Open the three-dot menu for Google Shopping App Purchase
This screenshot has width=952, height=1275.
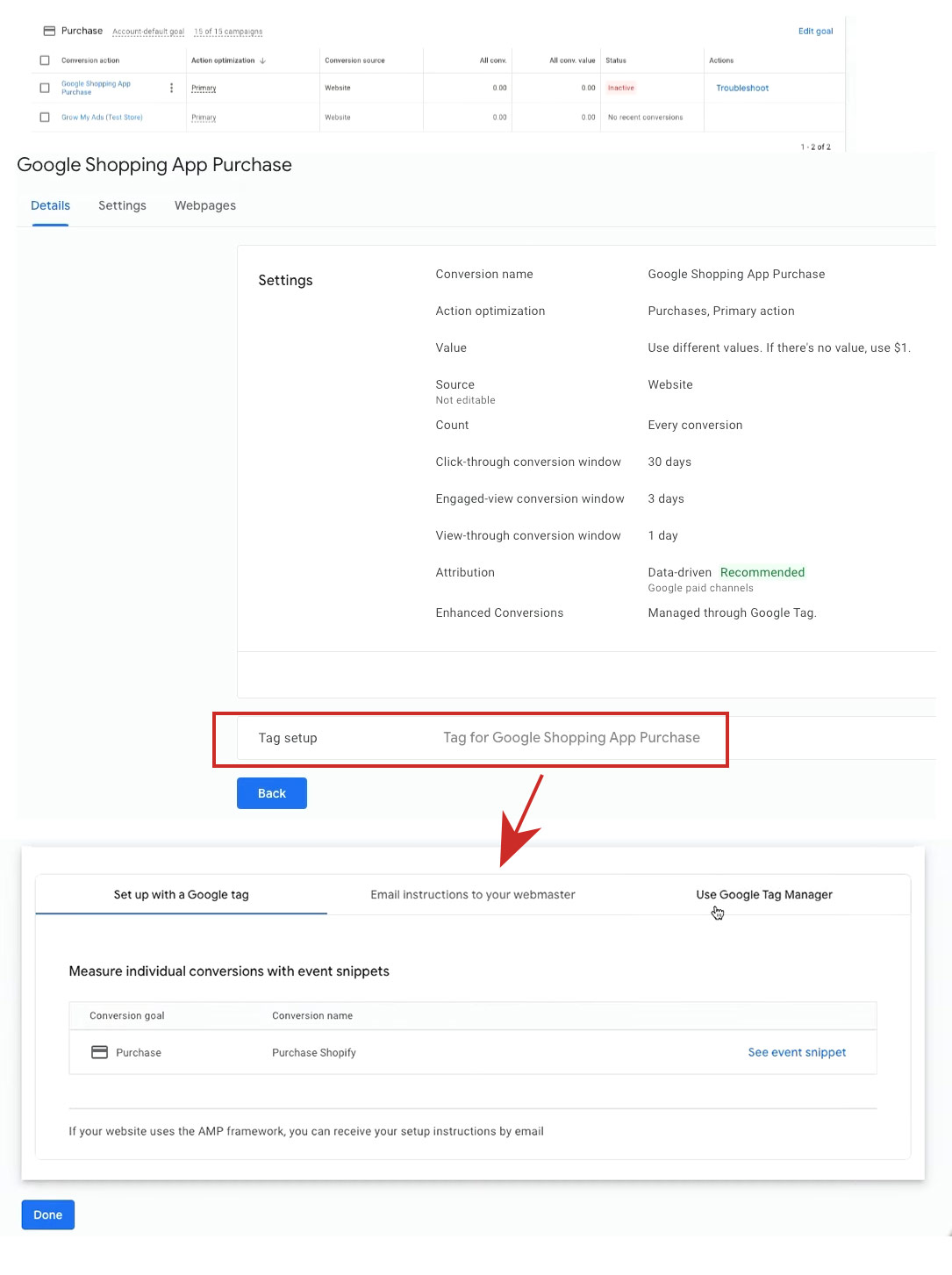pyautogui.click(x=171, y=88)
